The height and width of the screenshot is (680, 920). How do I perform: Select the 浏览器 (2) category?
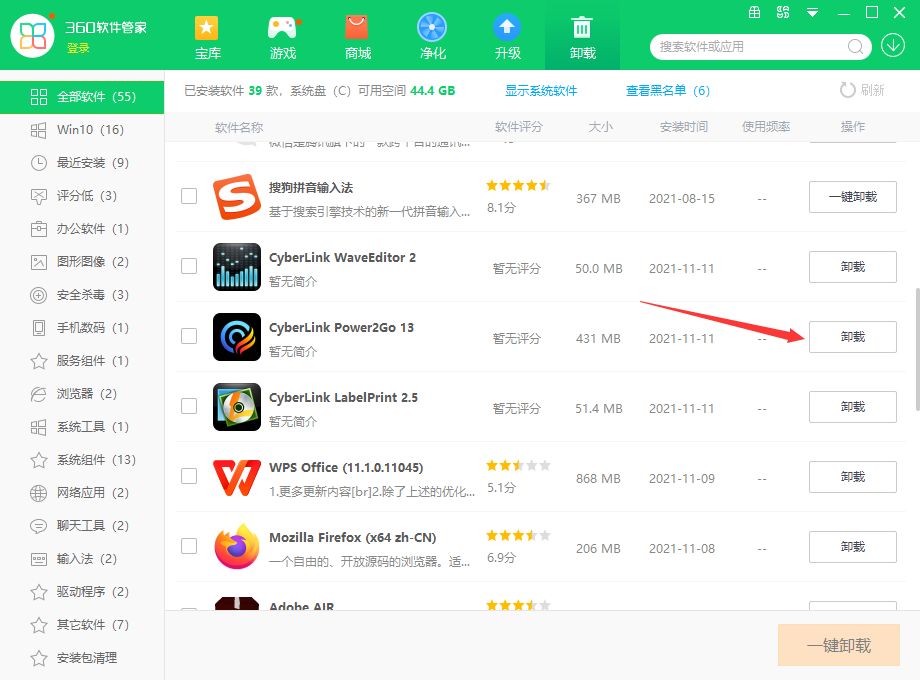(x=82, y=394)
